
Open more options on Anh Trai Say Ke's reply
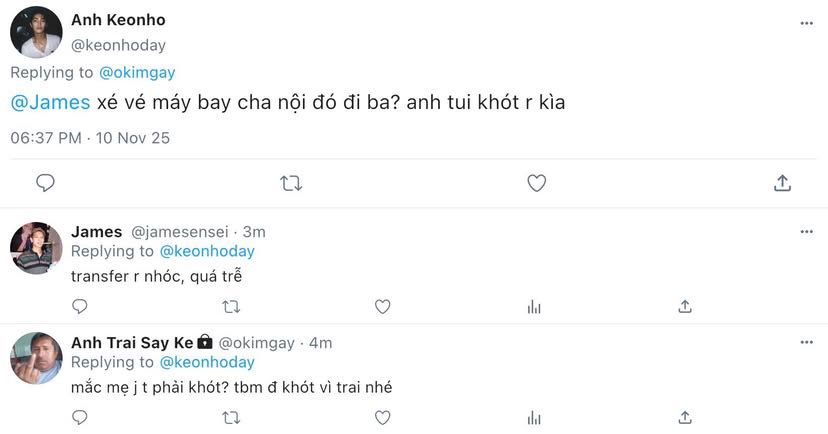tap(806, 343)
